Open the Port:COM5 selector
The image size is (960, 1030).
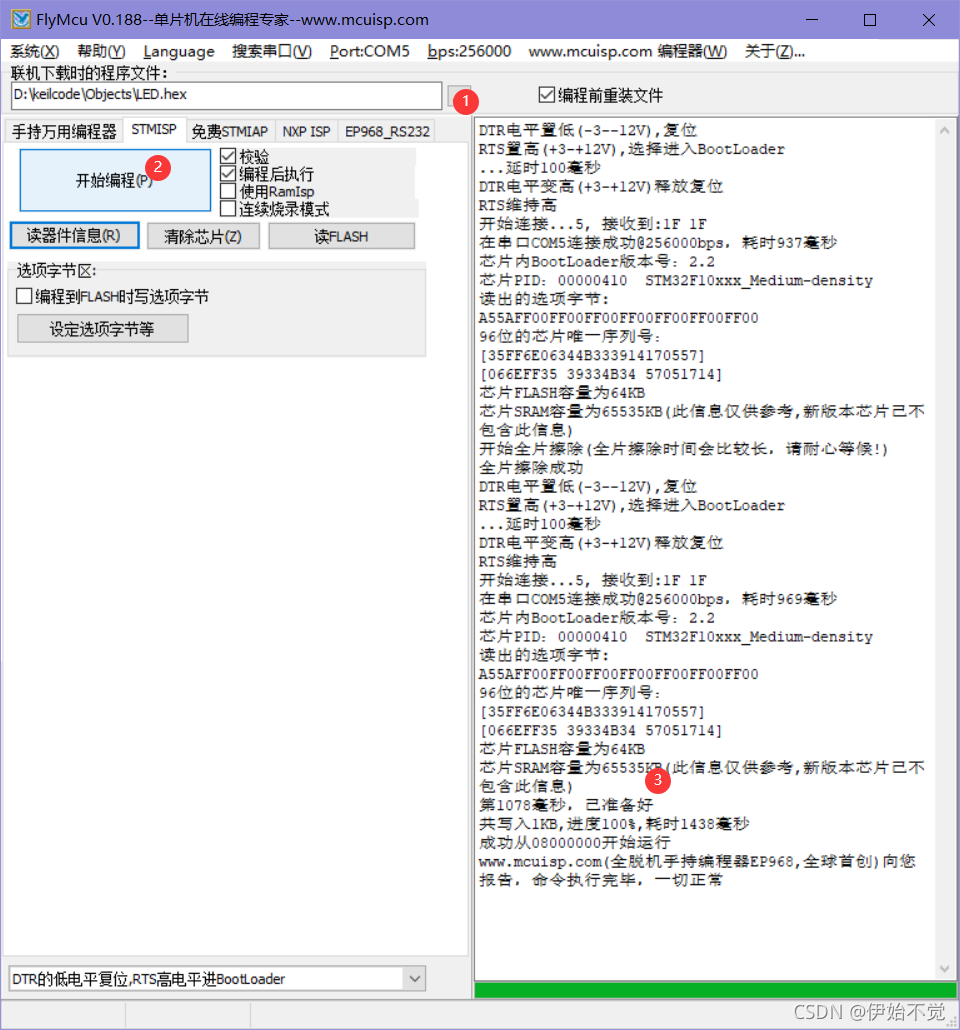(x=370, y=51)
